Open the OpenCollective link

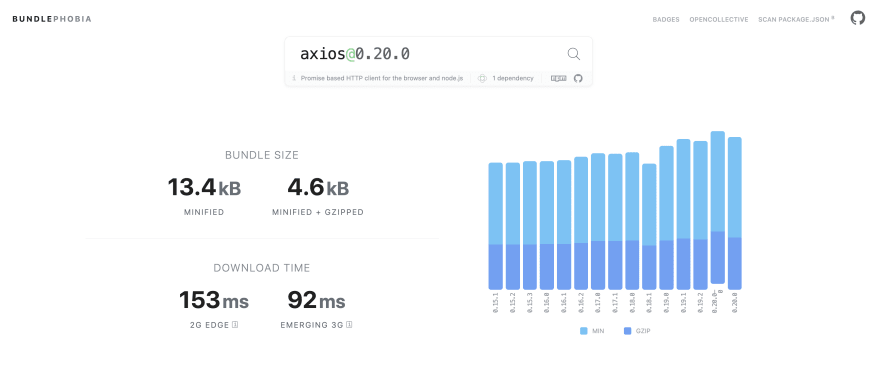tap(718, 20)
